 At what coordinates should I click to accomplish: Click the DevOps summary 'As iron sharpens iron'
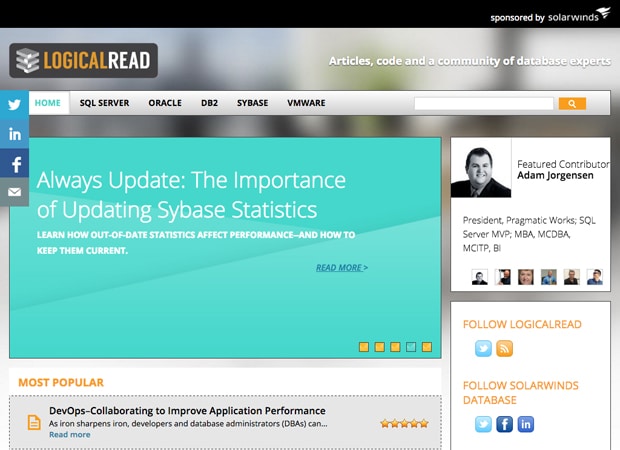click(188, 424)
